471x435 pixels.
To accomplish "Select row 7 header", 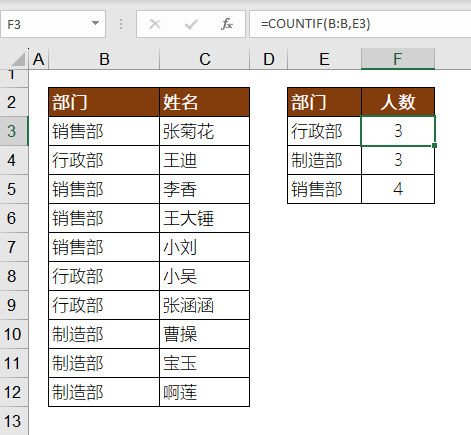I will pos(14,247).
